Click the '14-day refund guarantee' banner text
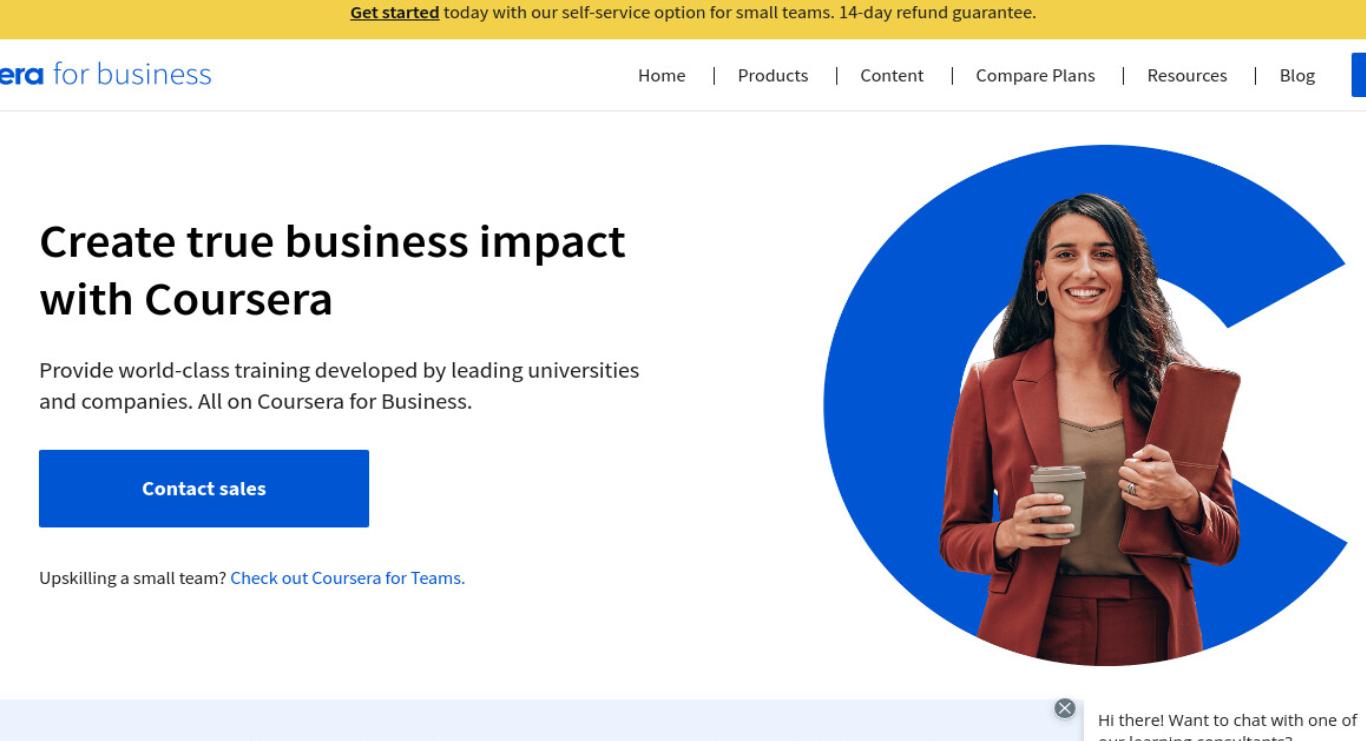Viewport: 1366px width, 741px height. click(937, 13)
